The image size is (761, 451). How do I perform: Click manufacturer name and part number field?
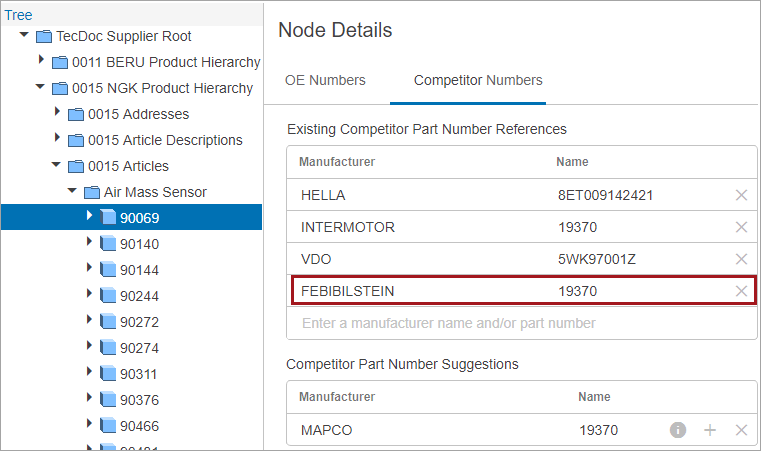[x=522, y=323]
